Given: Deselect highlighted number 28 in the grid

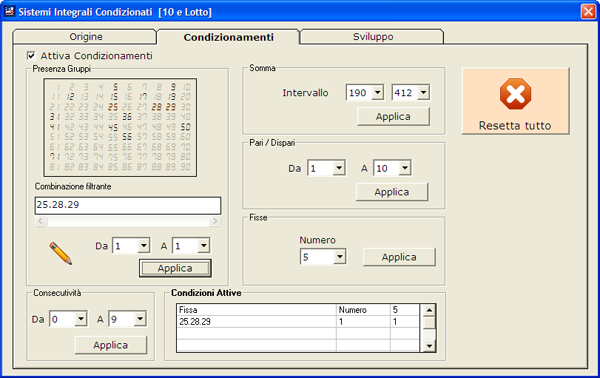Looking at the screenshot, I should 157,107.
